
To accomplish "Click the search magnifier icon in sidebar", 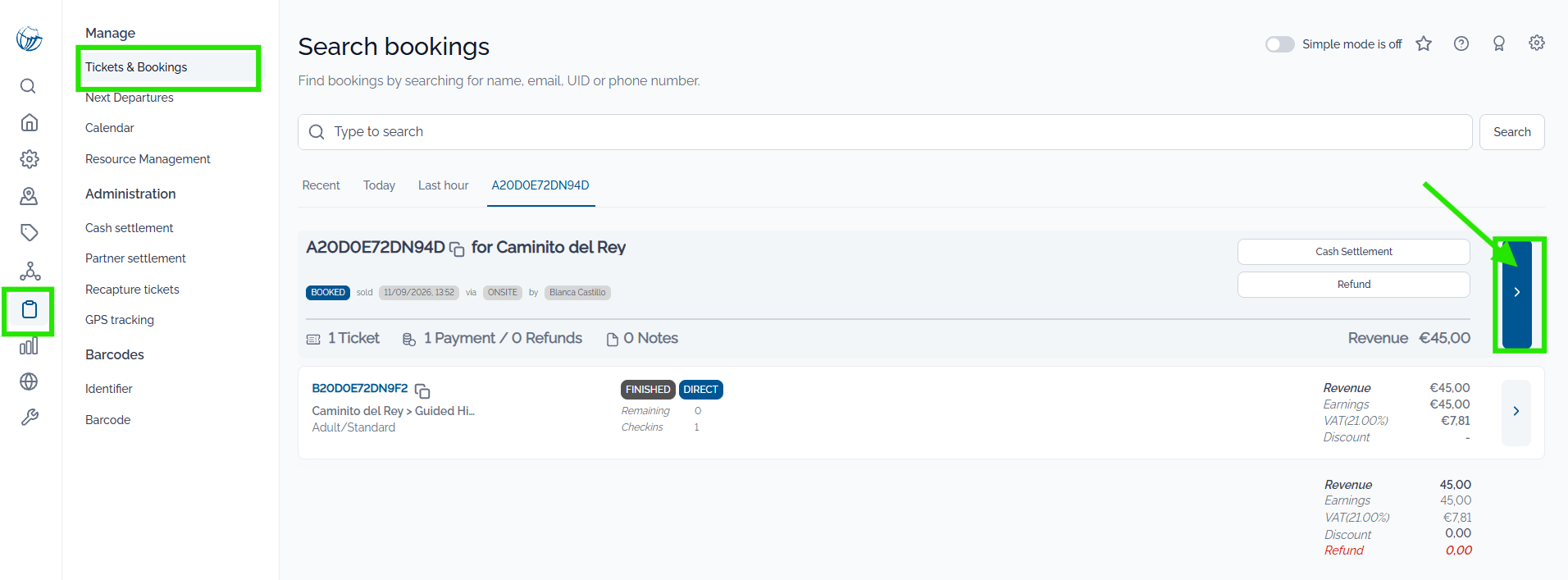I will (x=29, y=86).
